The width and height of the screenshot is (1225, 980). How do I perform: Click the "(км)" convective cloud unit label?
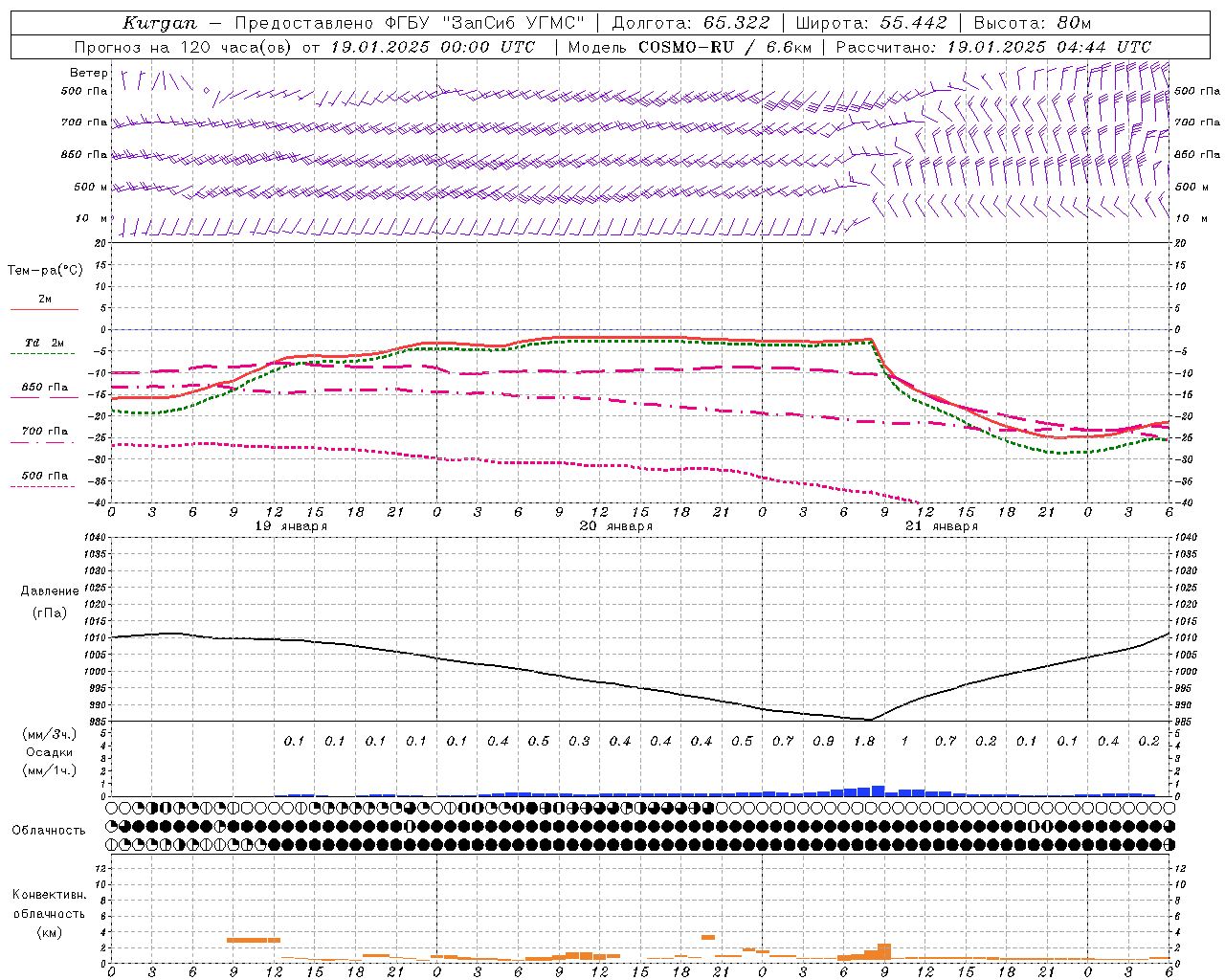(50, 932)
